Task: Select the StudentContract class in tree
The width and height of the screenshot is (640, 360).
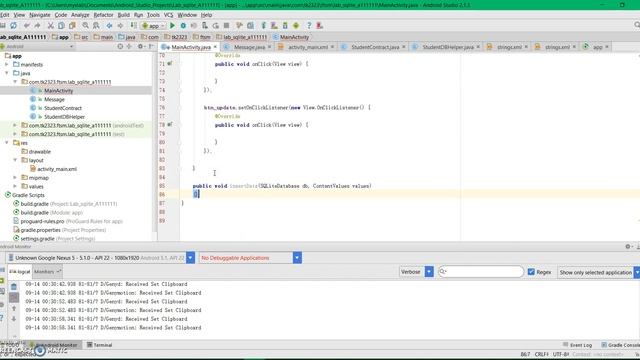Action: 63,108
